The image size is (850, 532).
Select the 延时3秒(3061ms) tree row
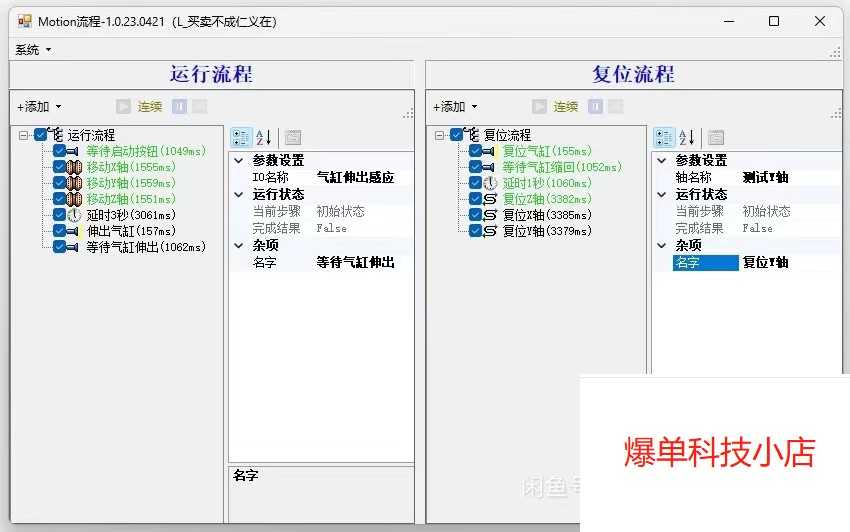pos(131,215)
